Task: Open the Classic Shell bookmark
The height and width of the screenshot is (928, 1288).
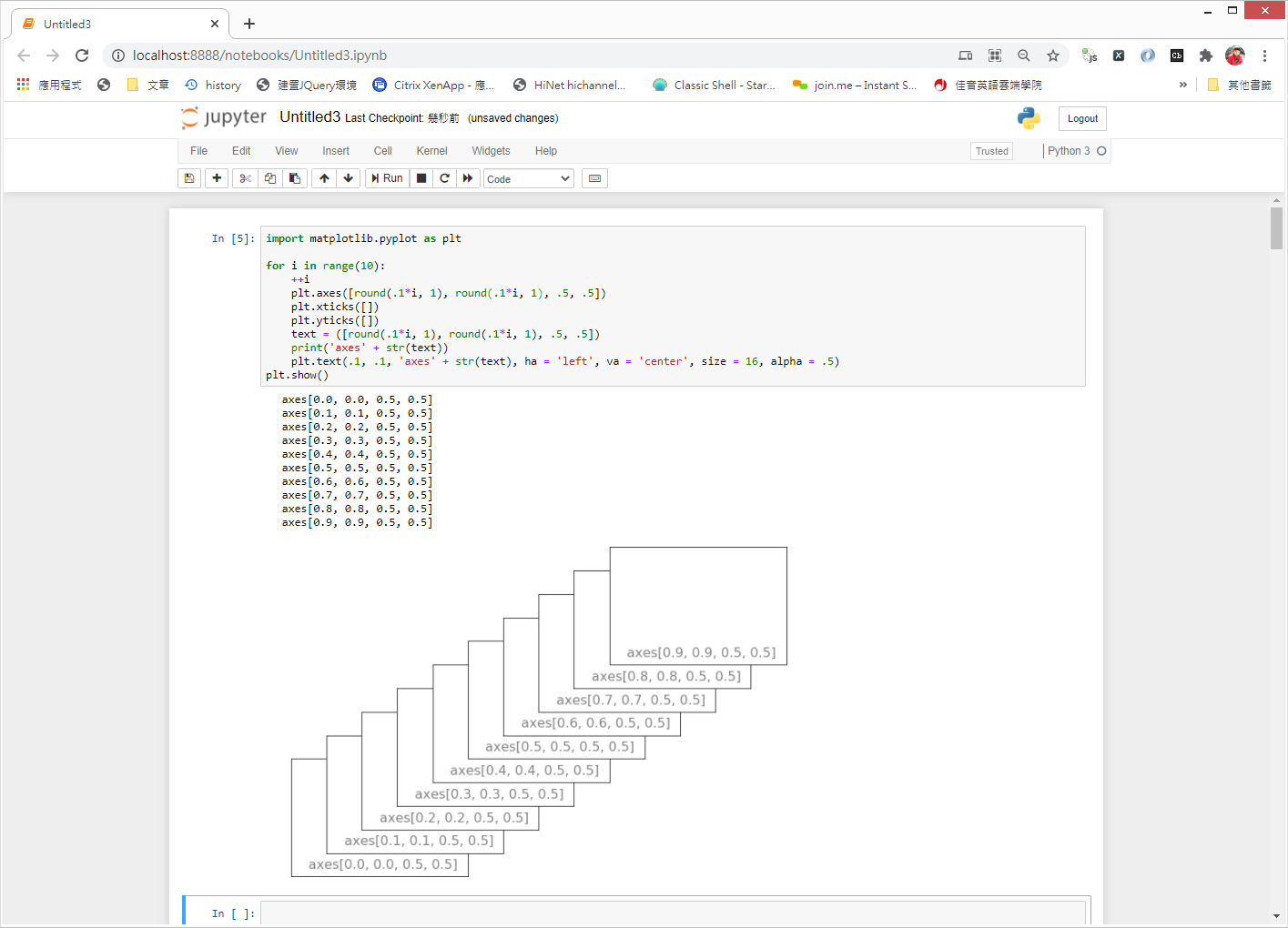Action: [x=715, y=85]
